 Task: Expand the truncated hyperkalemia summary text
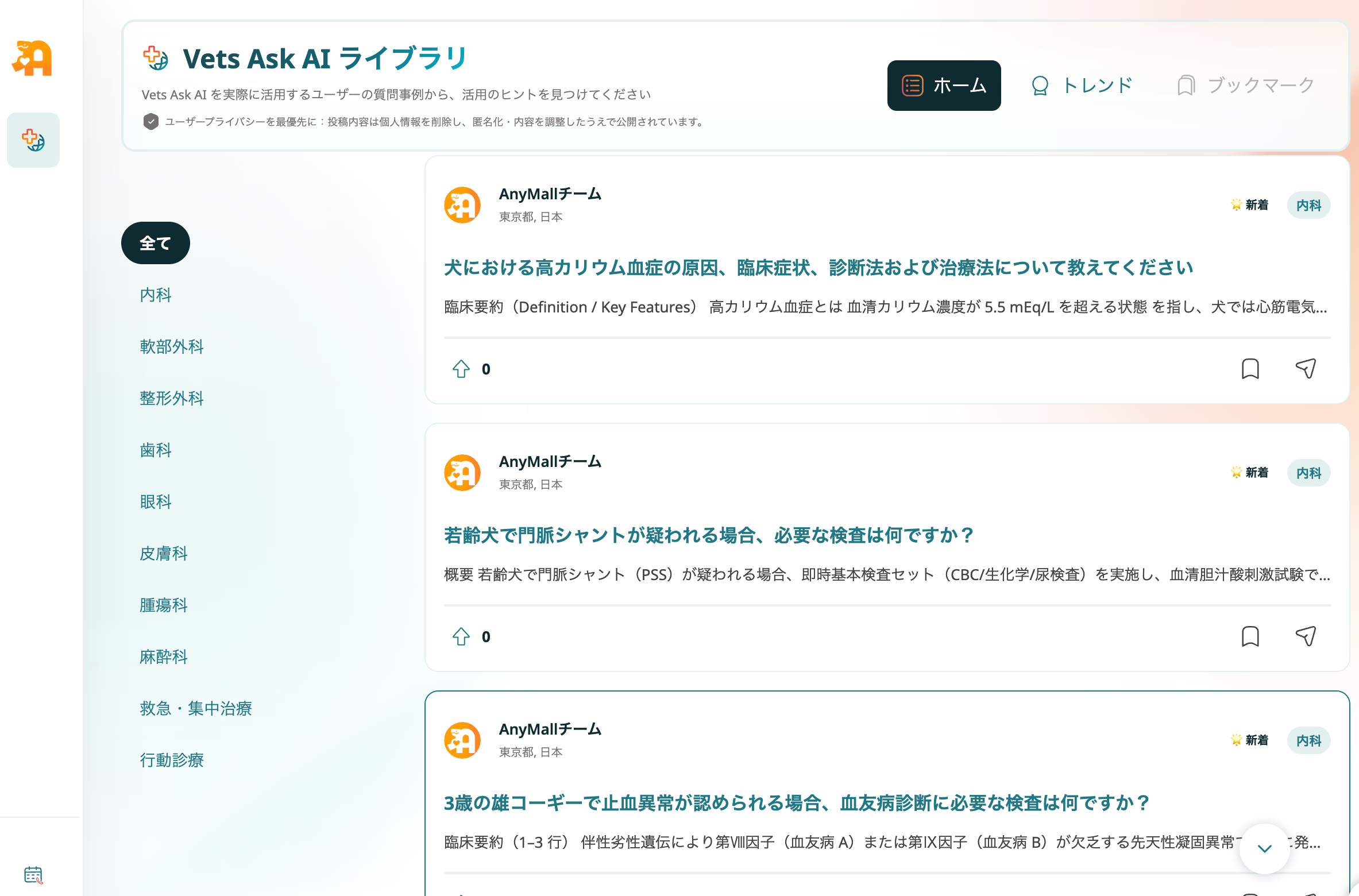click(x=885, y=307)
